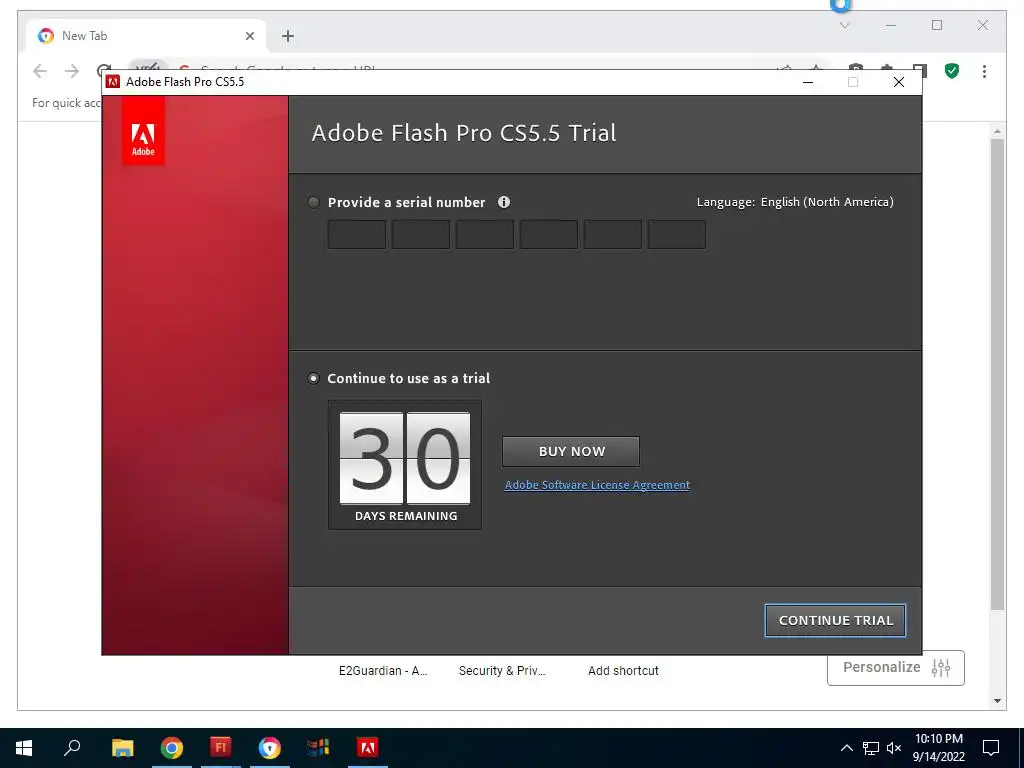Open Windows taskbar search

72,748
